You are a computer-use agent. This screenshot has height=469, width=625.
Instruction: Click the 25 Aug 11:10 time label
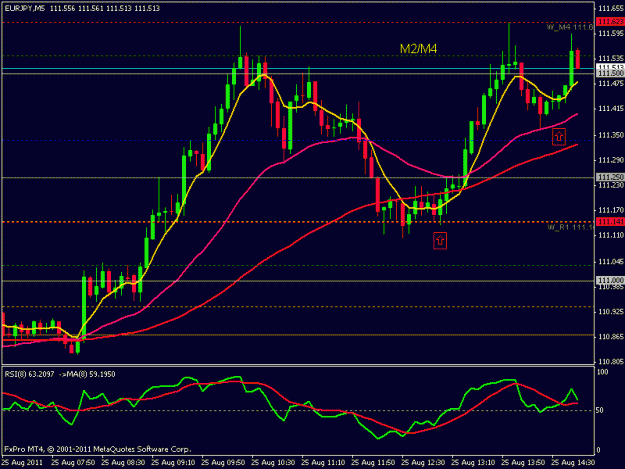323,463
